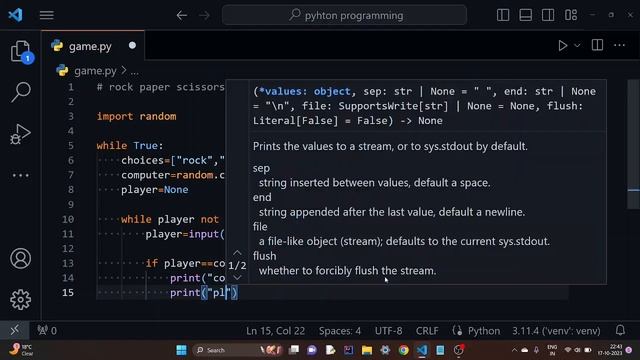Open the Explorer view in the activity bar

tap(20, 52)
